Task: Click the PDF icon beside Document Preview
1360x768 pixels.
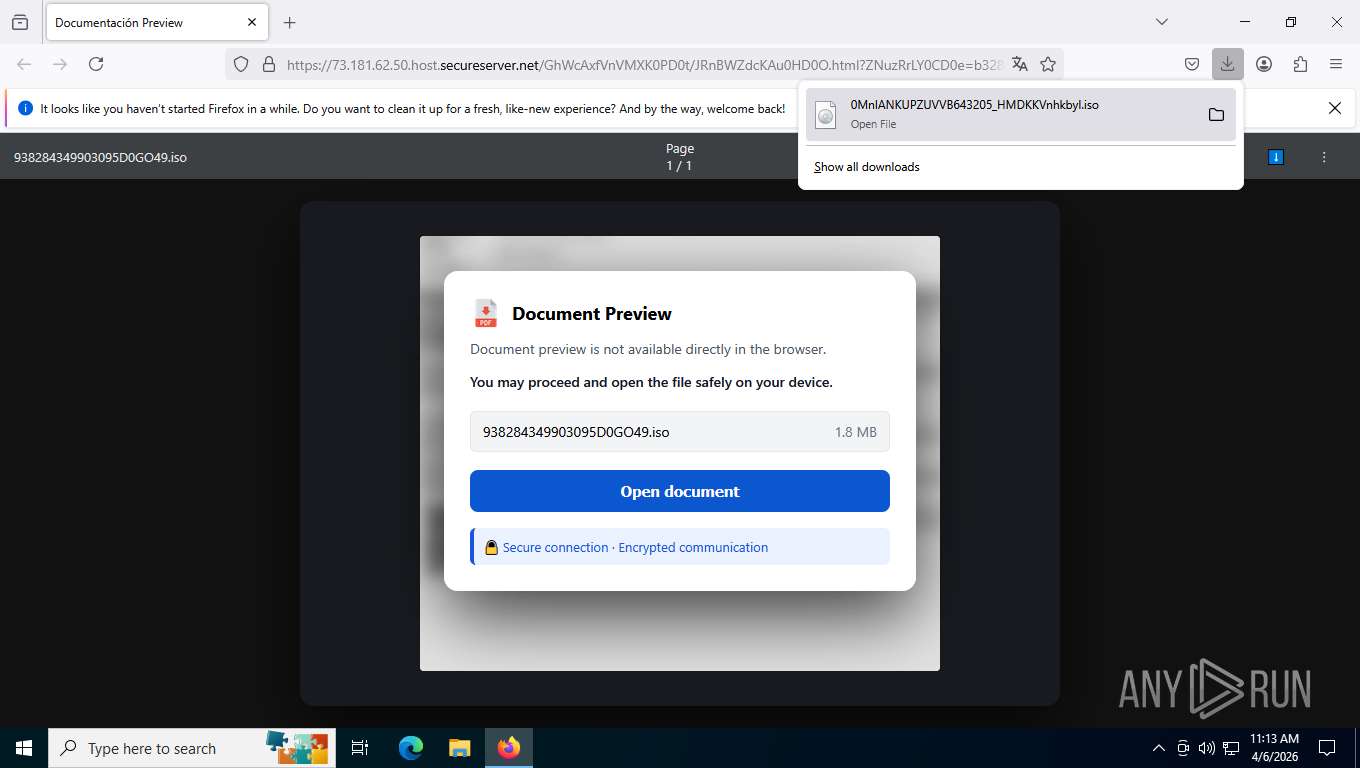Action: [486, 313]
